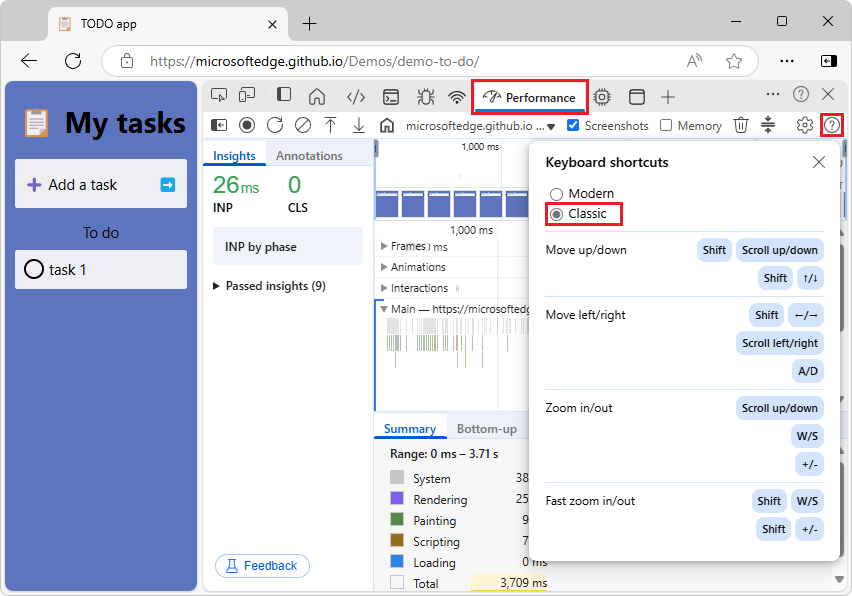Select the TODO app browser tab

tap(167, 24)
